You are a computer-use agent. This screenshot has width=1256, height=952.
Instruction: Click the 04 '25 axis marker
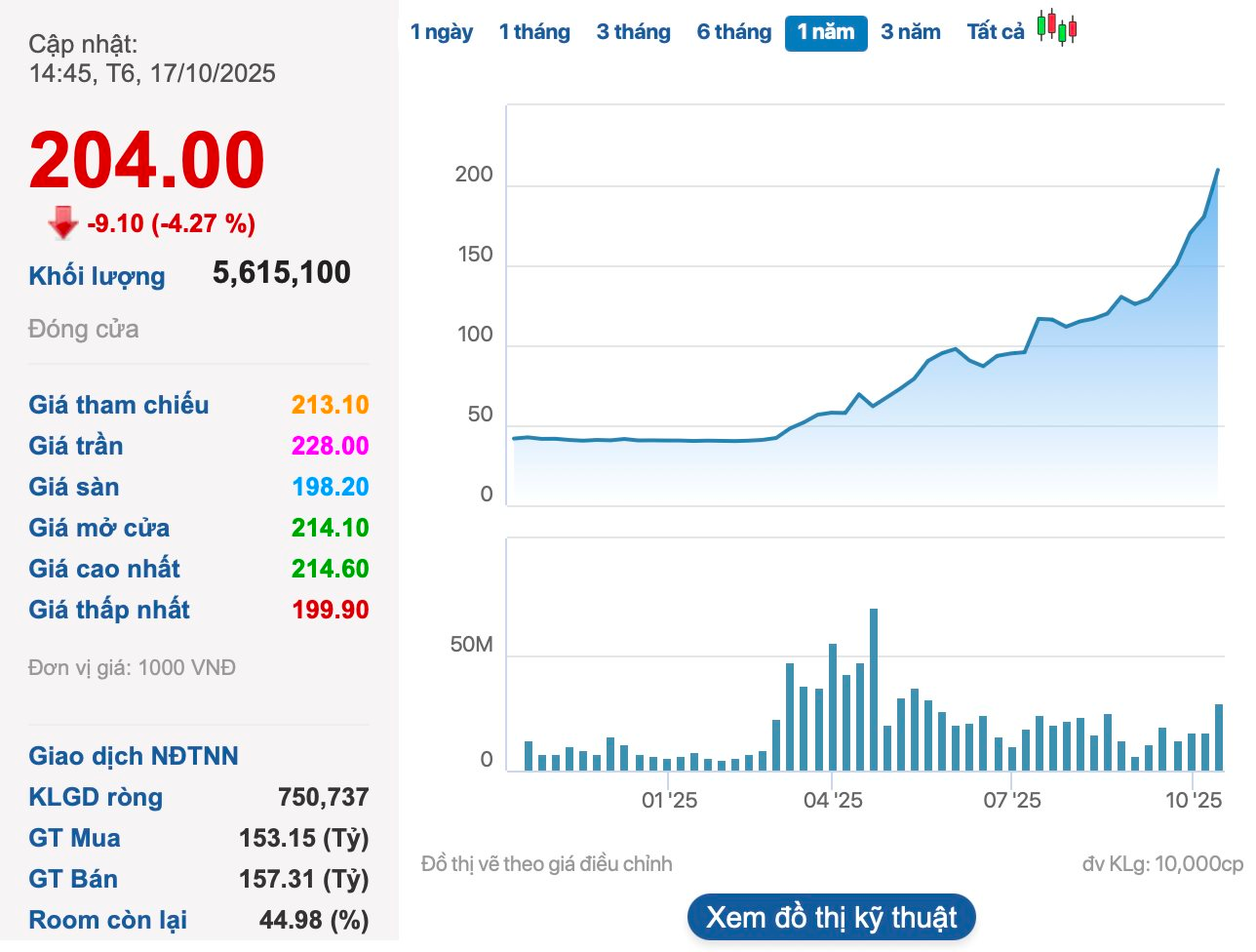(833, 801)
